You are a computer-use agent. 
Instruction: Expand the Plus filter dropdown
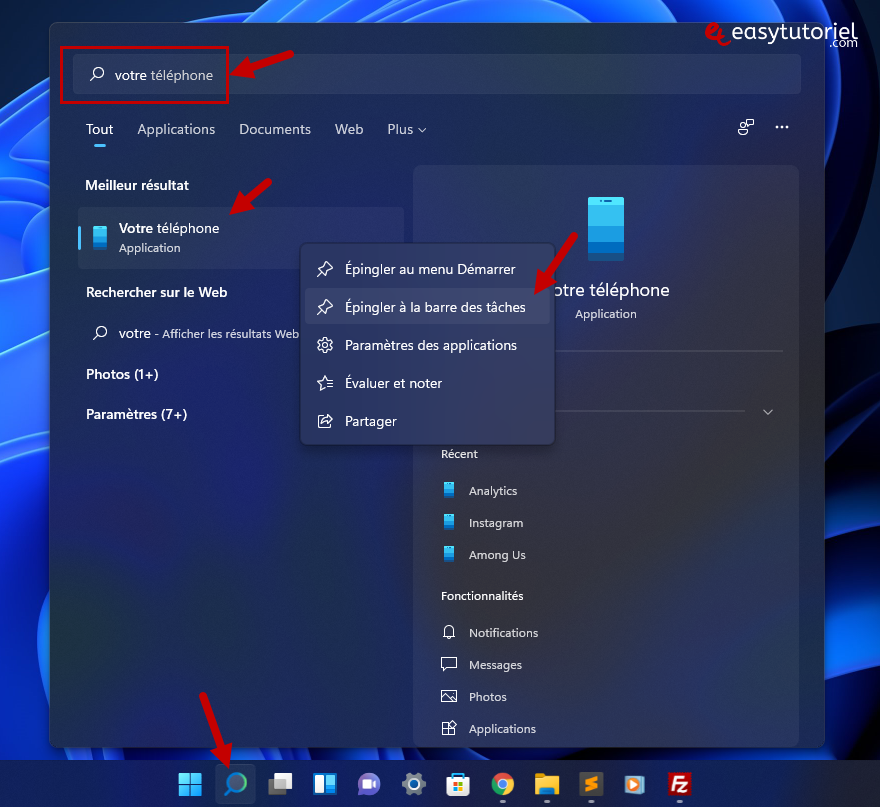point(407,130)
